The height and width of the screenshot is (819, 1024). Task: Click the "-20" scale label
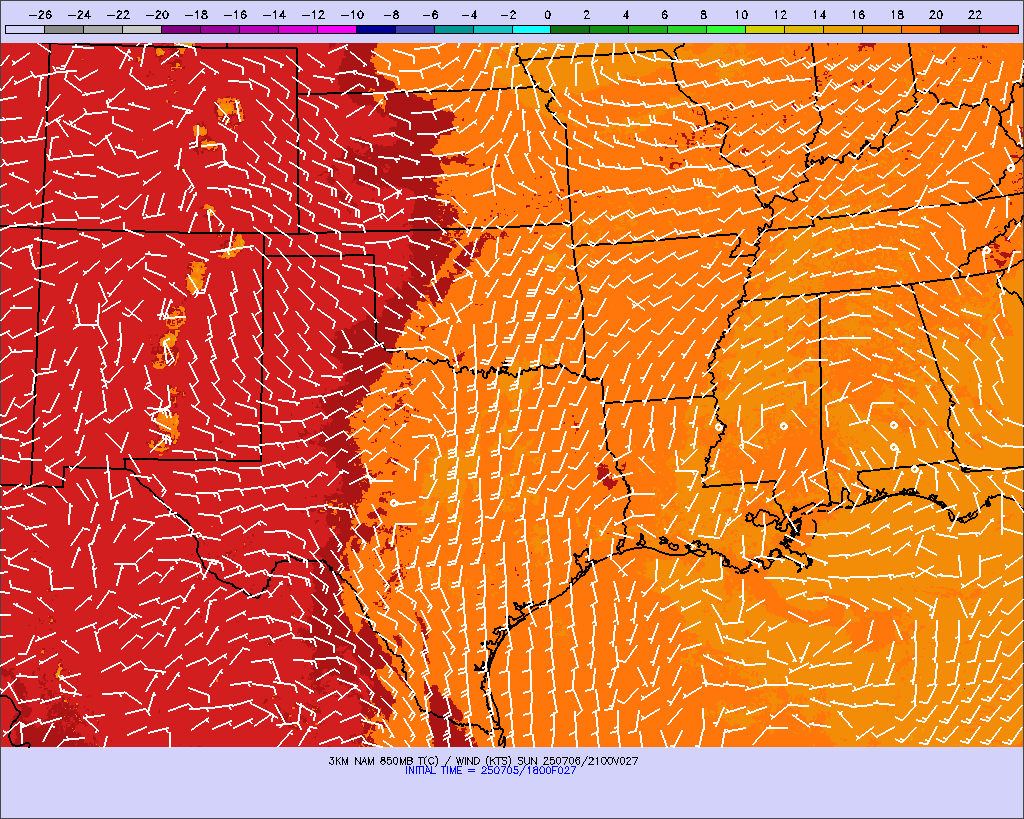point(157,15)
